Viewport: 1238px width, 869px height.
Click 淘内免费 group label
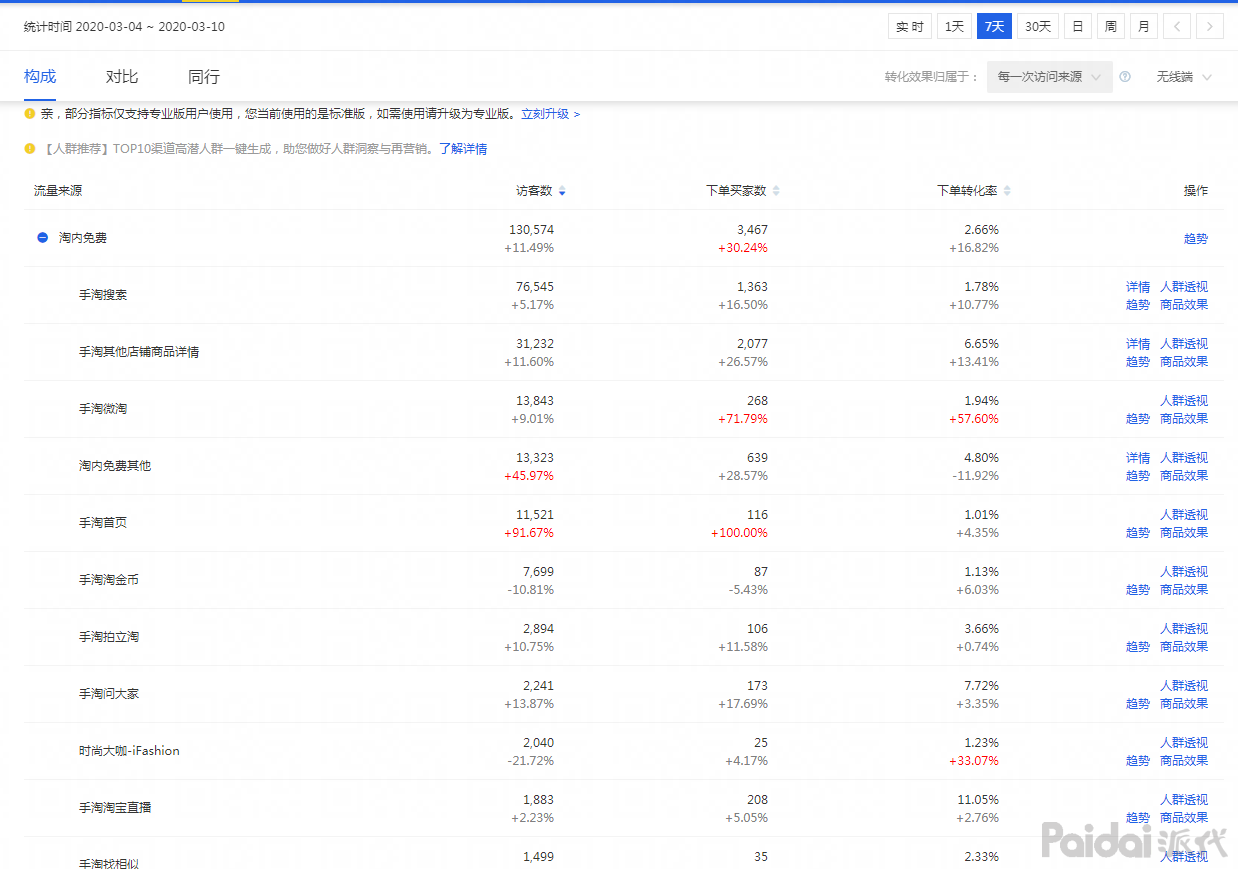(83, 238)
